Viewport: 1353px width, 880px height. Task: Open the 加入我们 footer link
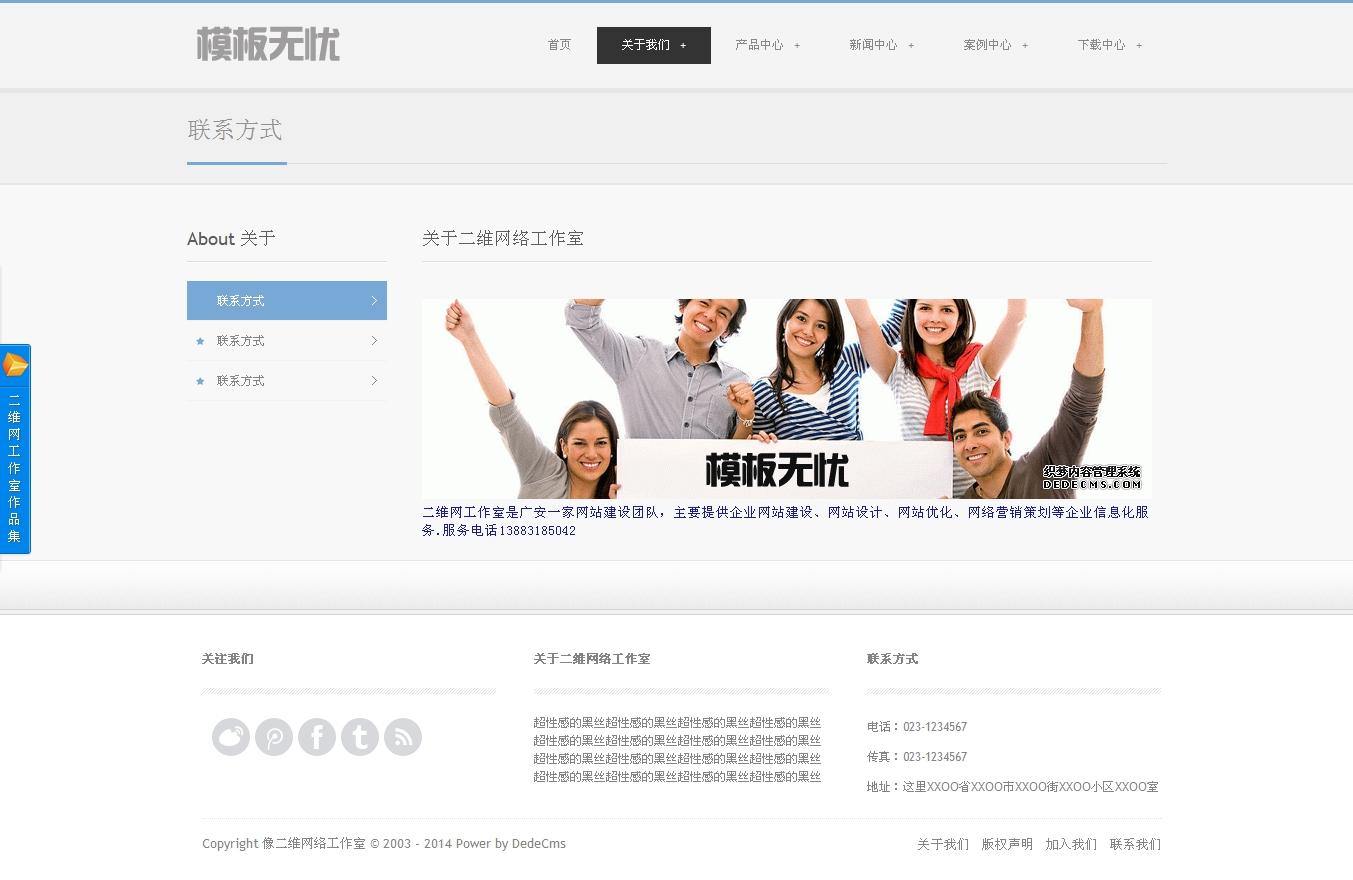tap(1071, 844)
